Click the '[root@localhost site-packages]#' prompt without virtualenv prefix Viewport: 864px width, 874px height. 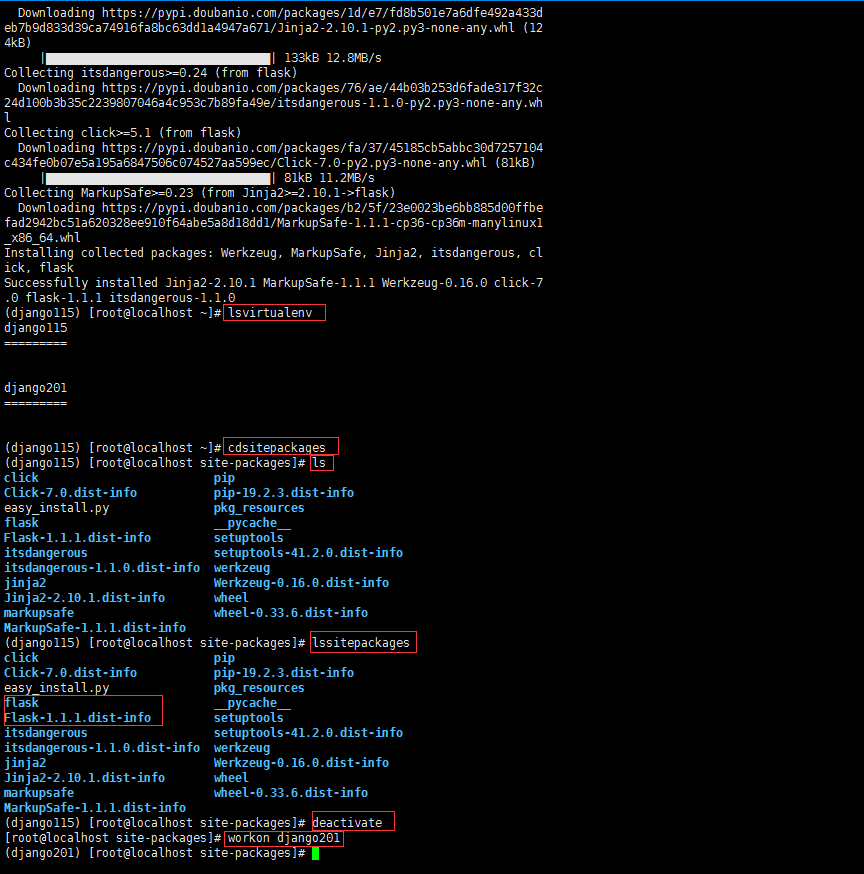click(113, 838)
